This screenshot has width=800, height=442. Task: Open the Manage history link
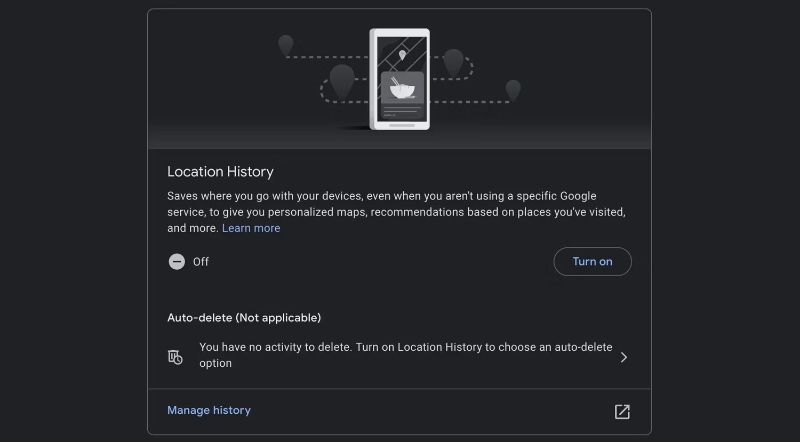[x=209, y=410]
